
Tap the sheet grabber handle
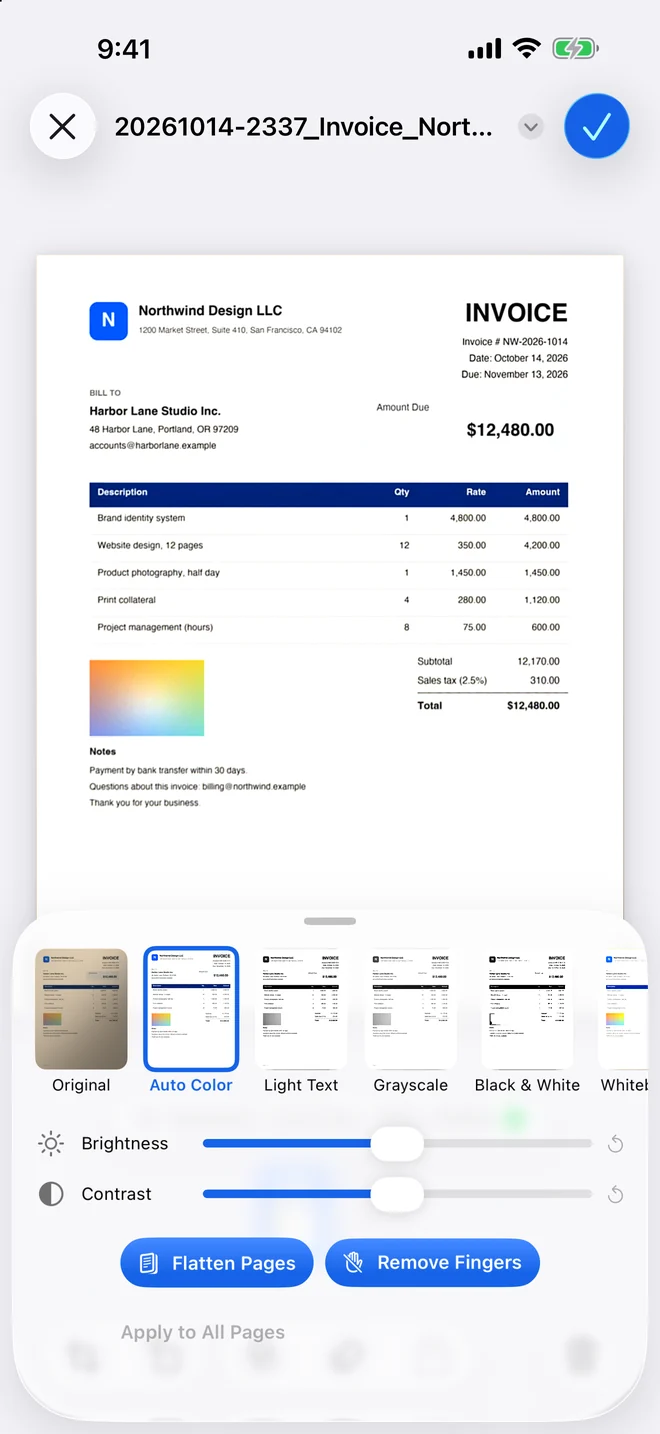(x=330, y=921)
